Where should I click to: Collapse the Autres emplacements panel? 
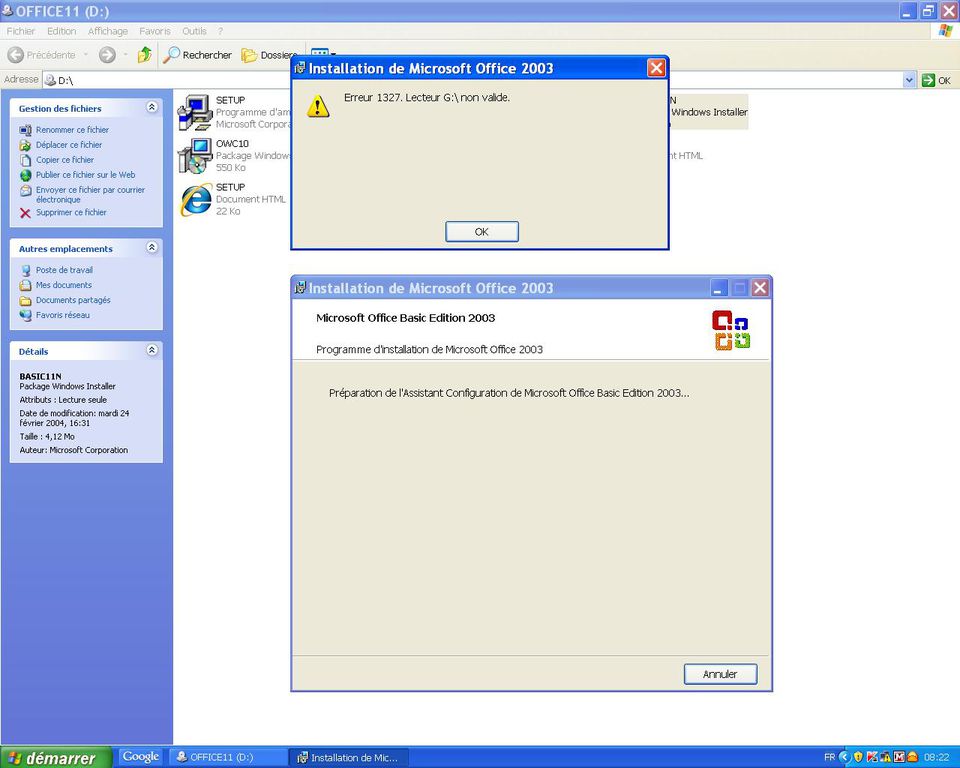(x=152, y=248)
